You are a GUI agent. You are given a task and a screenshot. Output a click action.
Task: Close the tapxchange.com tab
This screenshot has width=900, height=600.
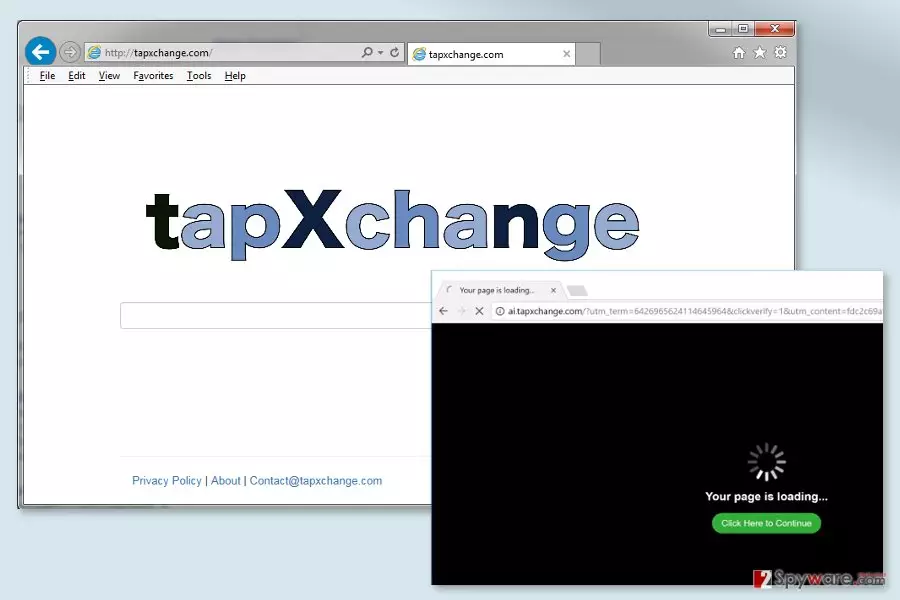click(x=567, y=54)
